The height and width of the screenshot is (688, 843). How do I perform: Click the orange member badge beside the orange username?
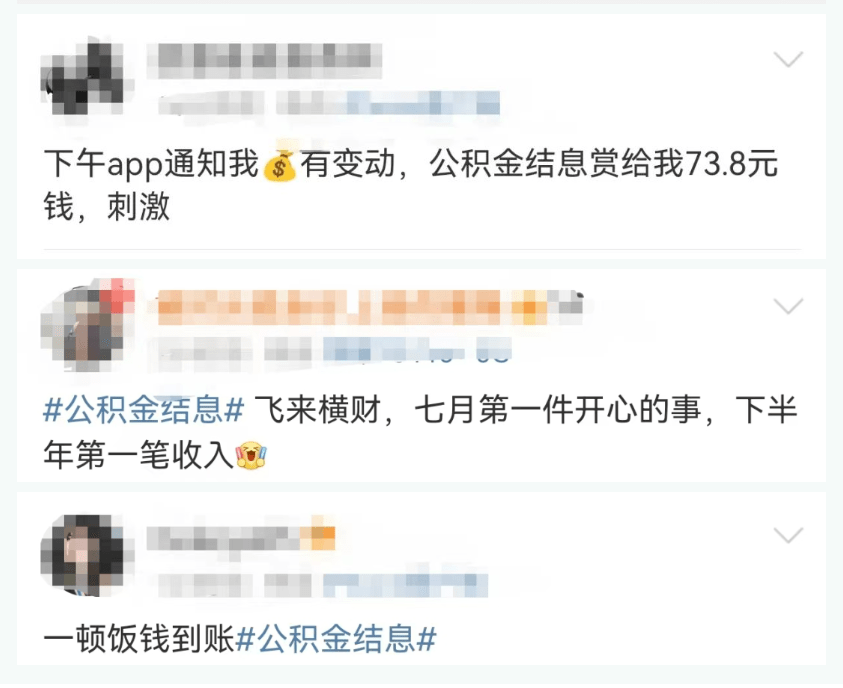pos(528,307)
